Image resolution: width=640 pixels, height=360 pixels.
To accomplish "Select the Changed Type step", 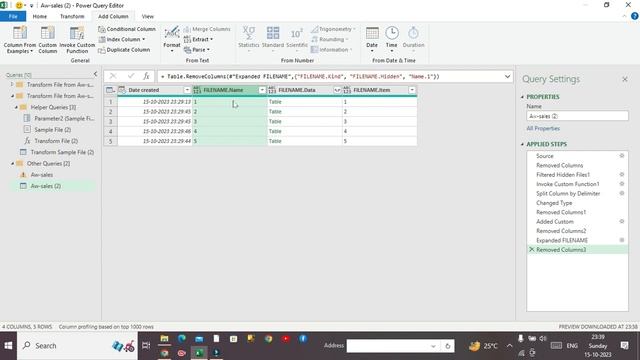I will click(x=554, y=203).
